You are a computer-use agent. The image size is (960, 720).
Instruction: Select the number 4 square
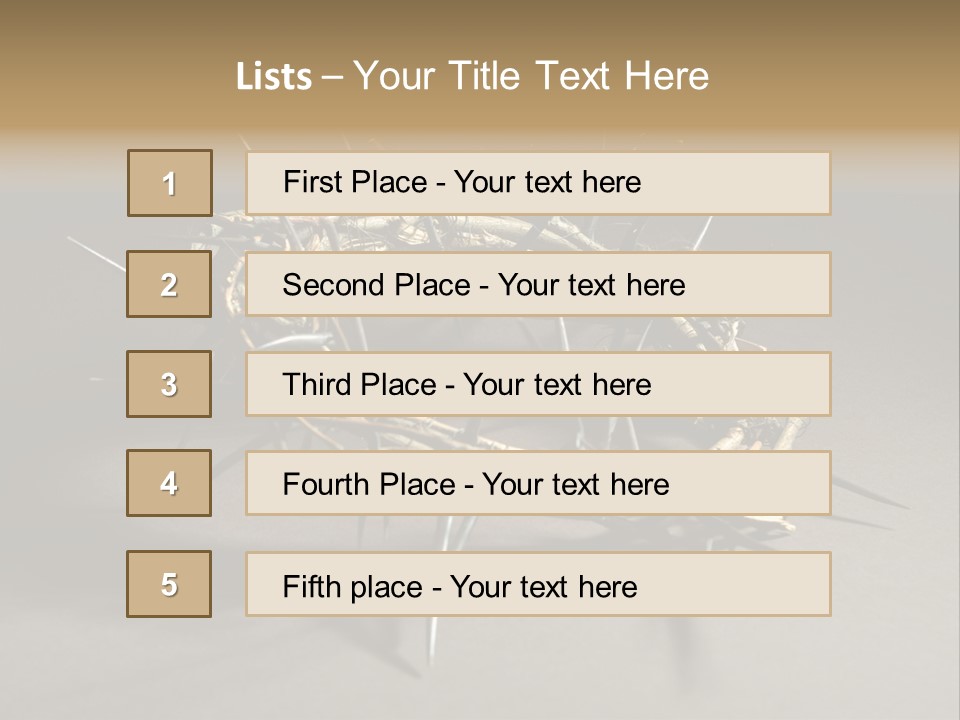tap(169, 484)
